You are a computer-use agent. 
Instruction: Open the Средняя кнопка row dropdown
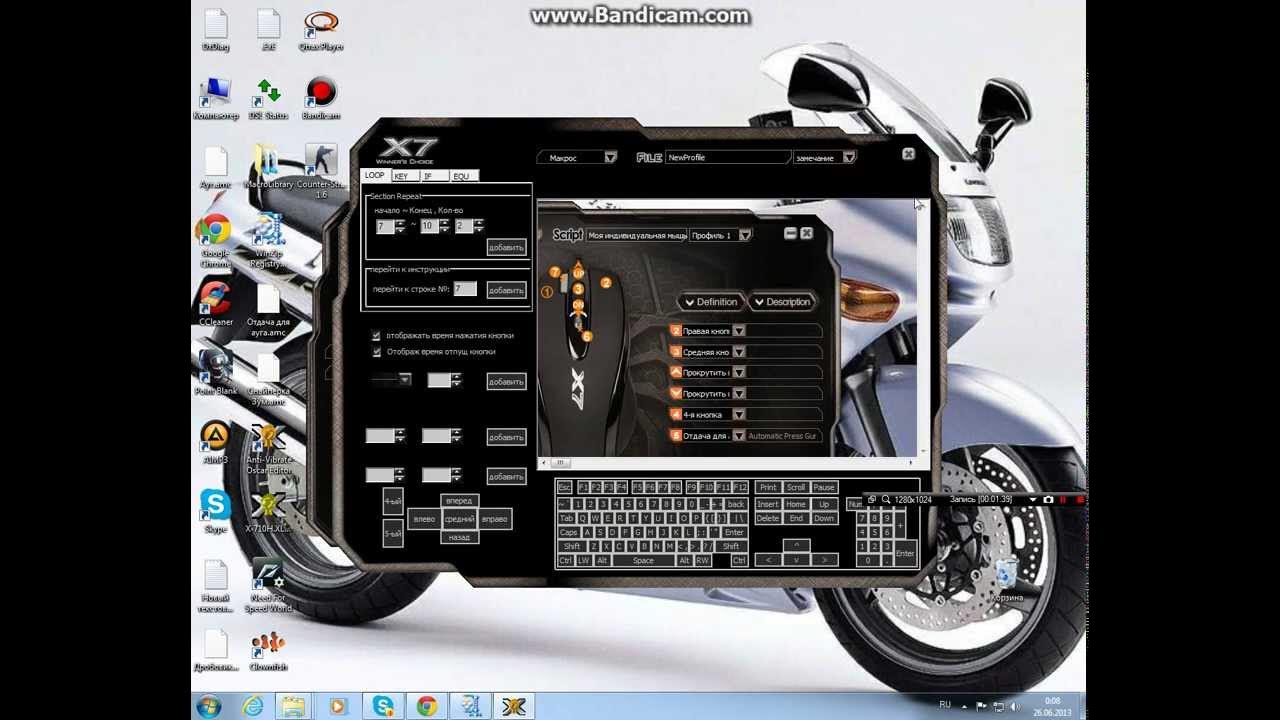739,351
